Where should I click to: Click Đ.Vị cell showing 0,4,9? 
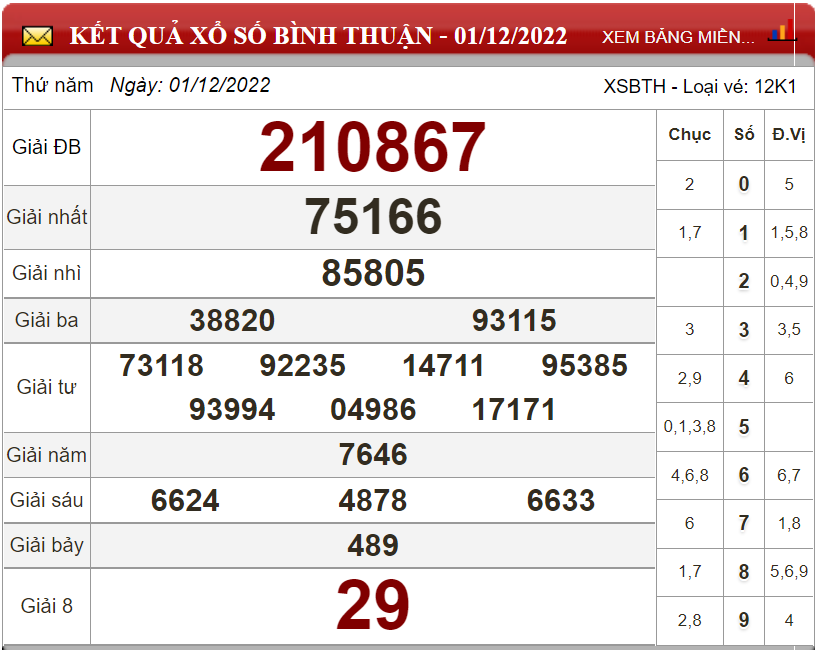[789, 281]
